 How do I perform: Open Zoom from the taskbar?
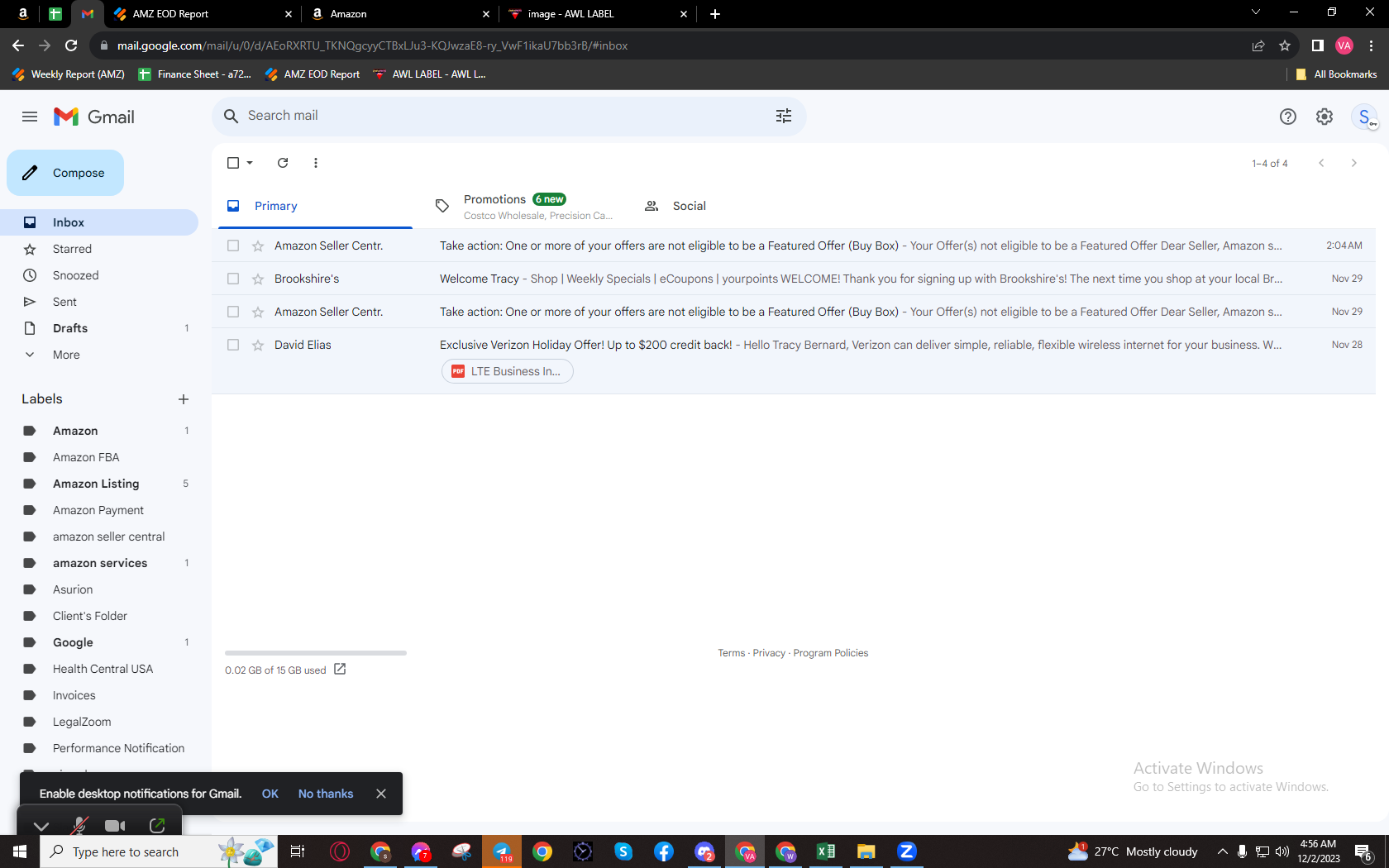pos(907,851)
